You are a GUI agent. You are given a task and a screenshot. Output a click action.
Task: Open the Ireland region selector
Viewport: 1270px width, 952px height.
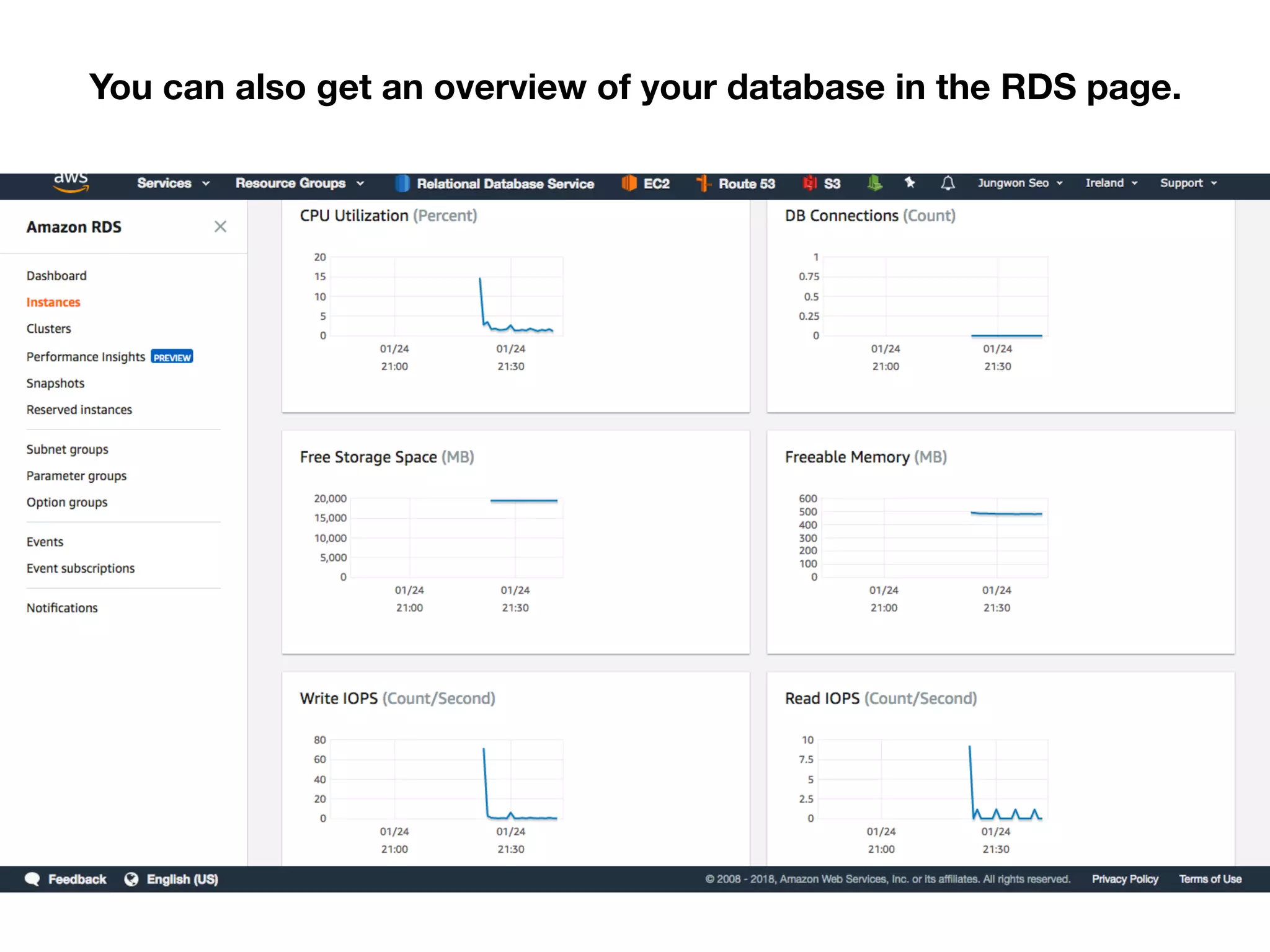[1111, 183]
